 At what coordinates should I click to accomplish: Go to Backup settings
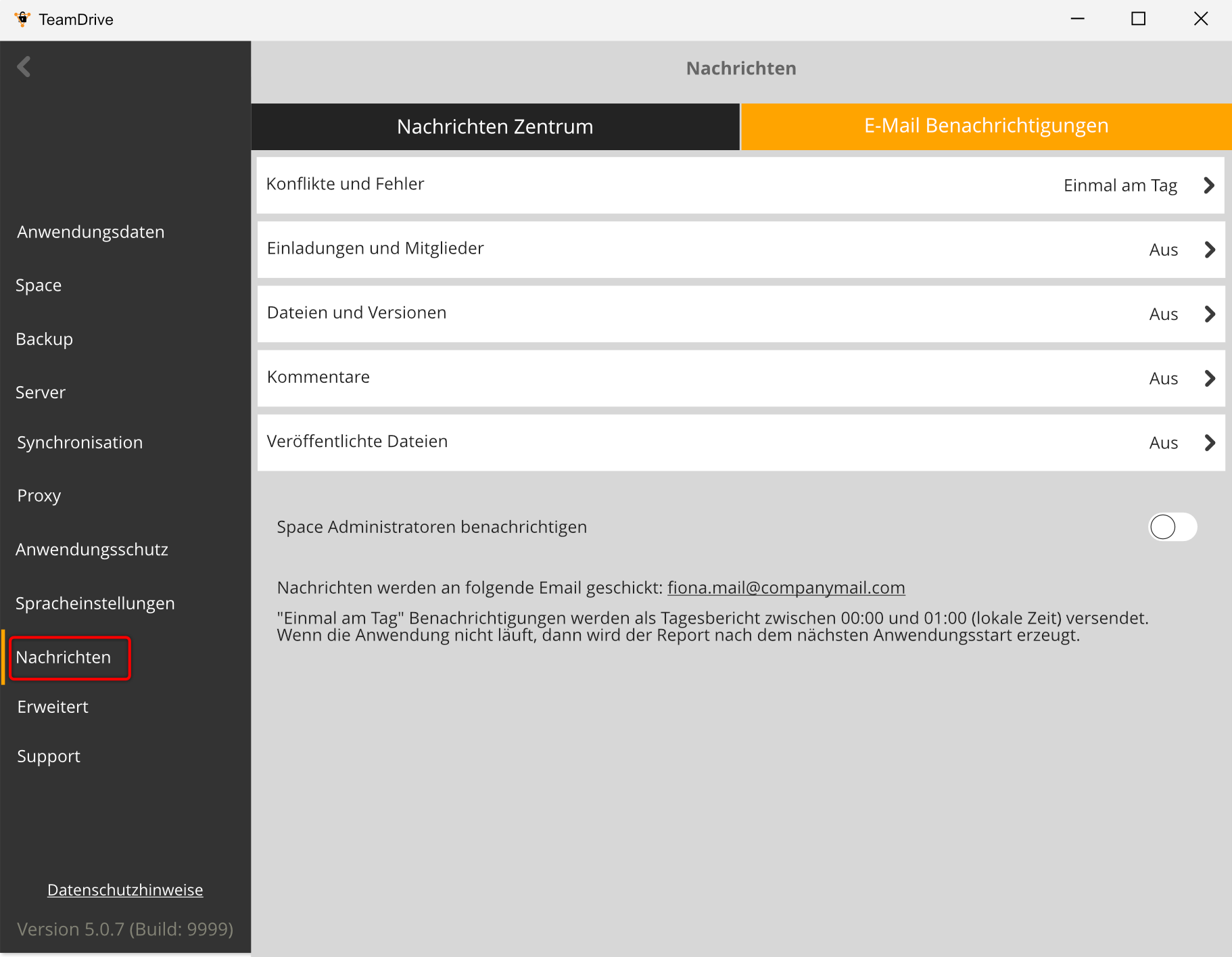(x=45, y=339)
